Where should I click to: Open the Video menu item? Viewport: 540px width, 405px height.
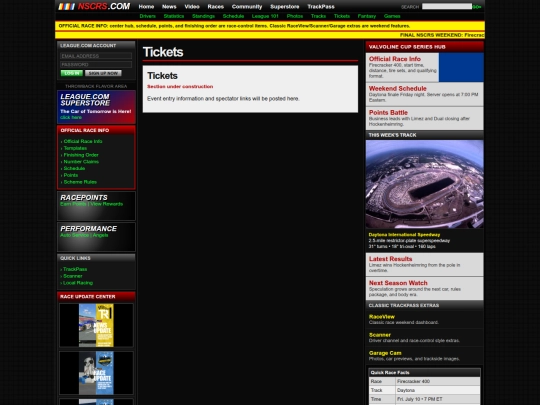[x=192, y=7]
